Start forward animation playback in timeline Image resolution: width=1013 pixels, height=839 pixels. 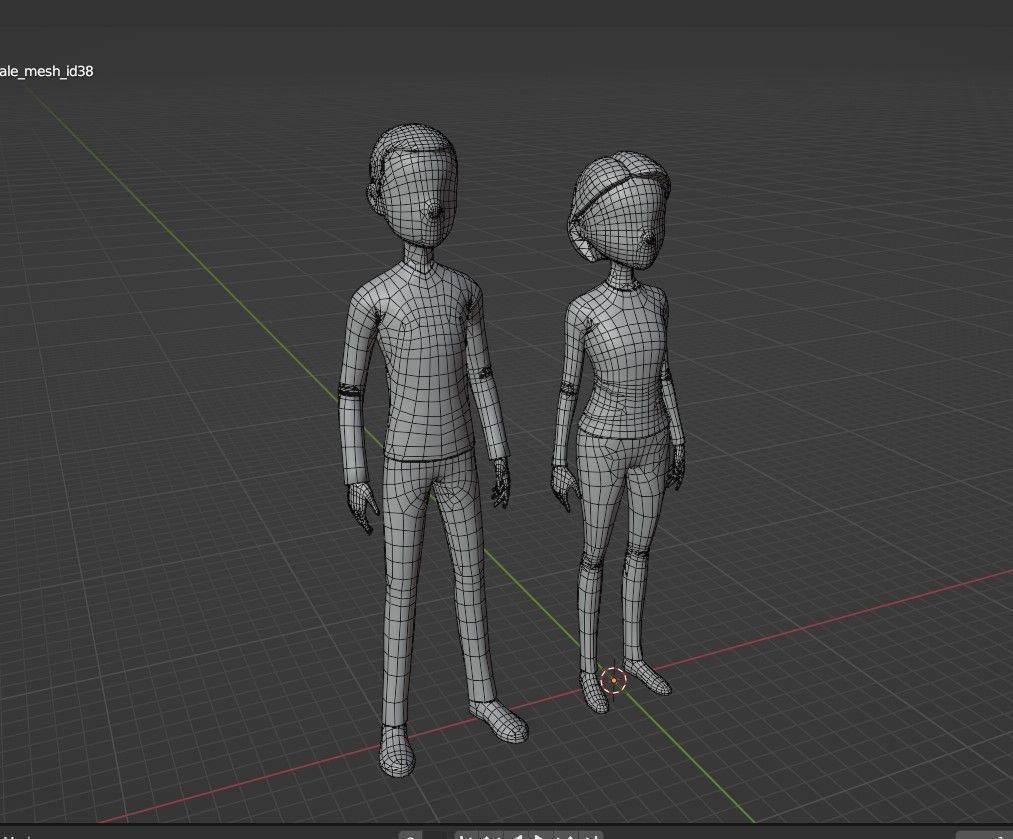tap(541, 835)
